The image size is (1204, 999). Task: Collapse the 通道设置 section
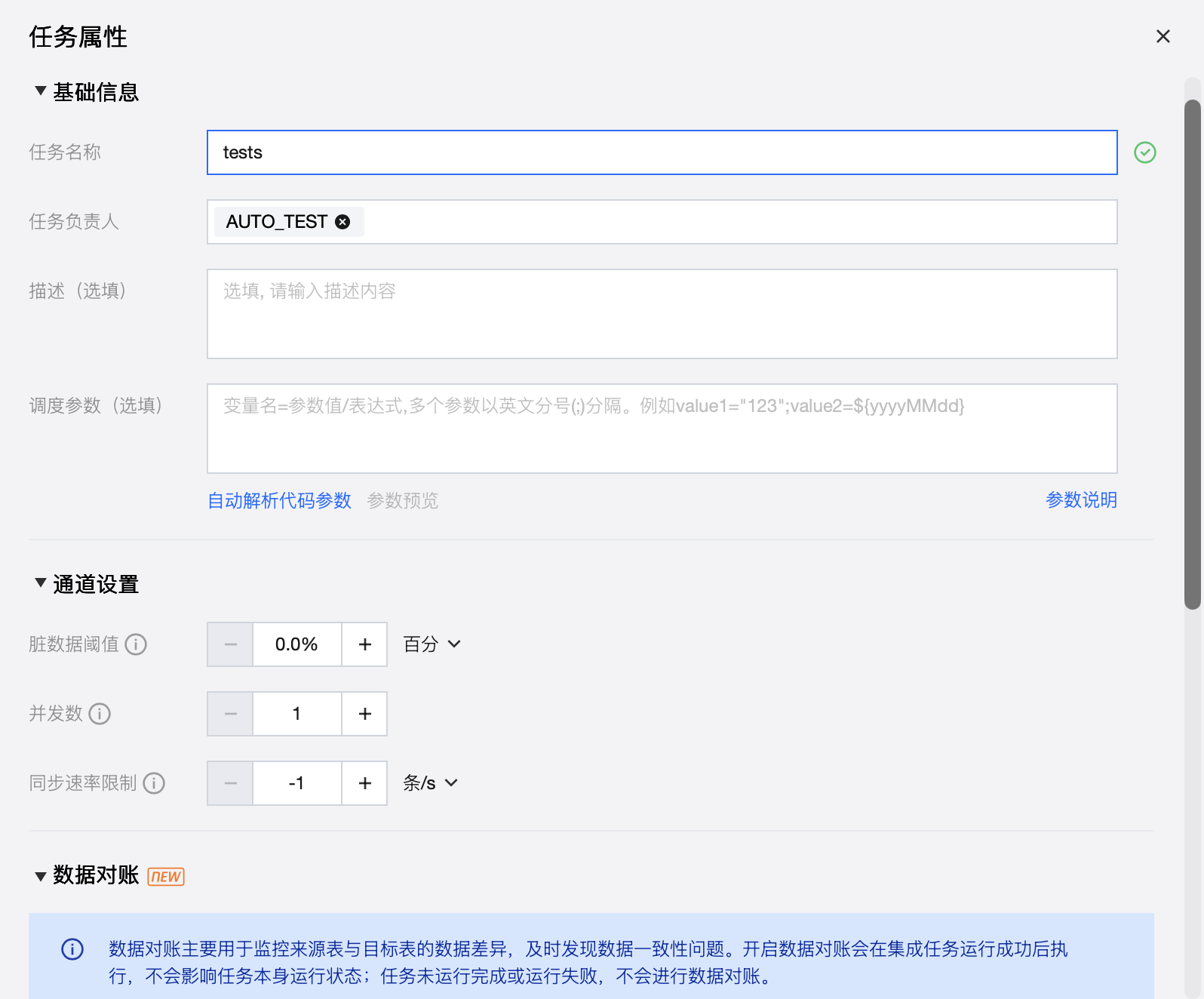(41, 583)
